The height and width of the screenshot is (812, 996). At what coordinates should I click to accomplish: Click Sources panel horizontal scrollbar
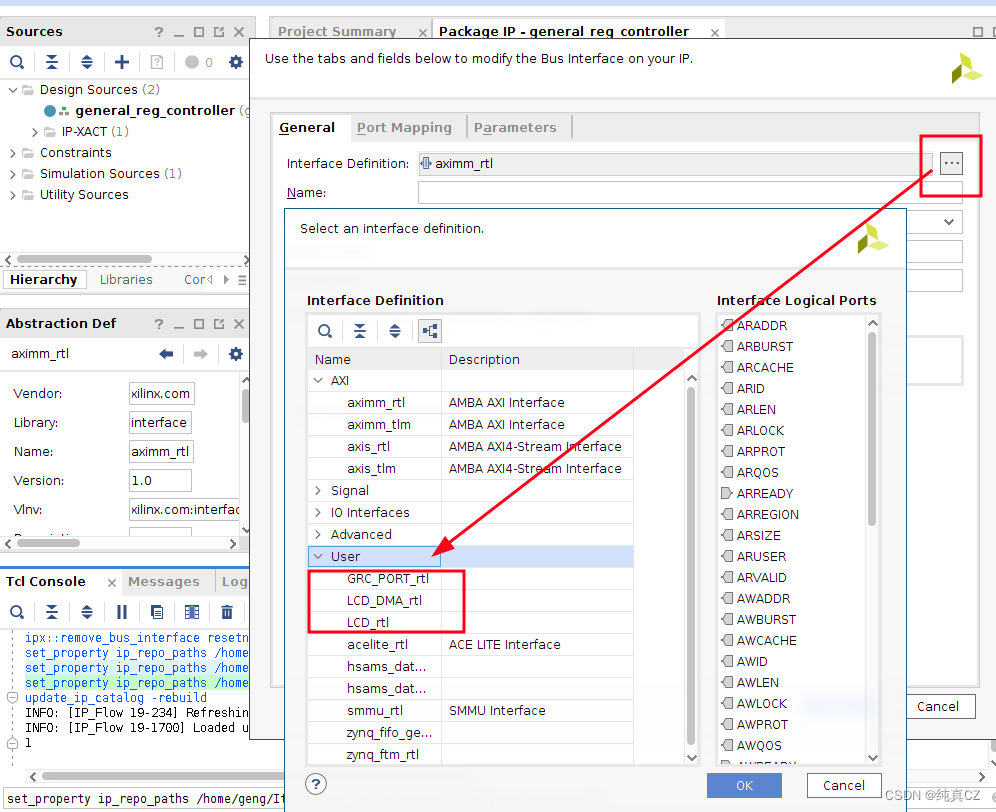[84, 259]
